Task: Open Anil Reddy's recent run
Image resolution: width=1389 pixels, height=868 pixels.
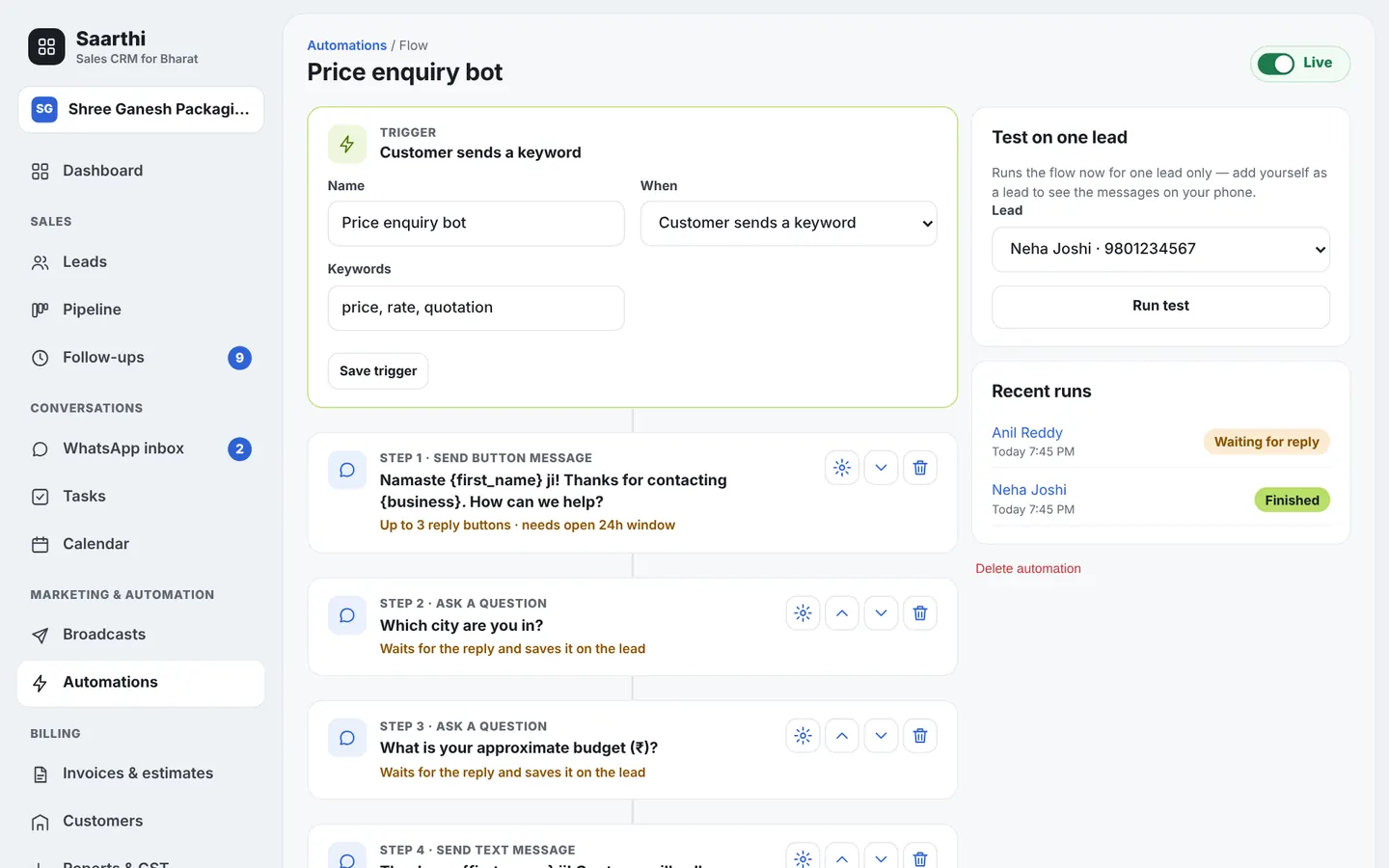Action: [1027, 433]
